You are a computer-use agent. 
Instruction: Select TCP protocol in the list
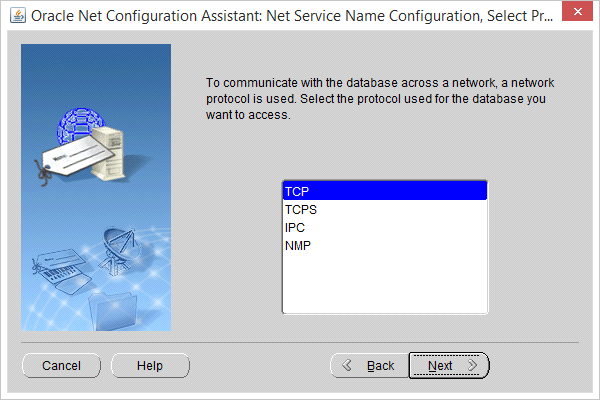click(385, 191)
